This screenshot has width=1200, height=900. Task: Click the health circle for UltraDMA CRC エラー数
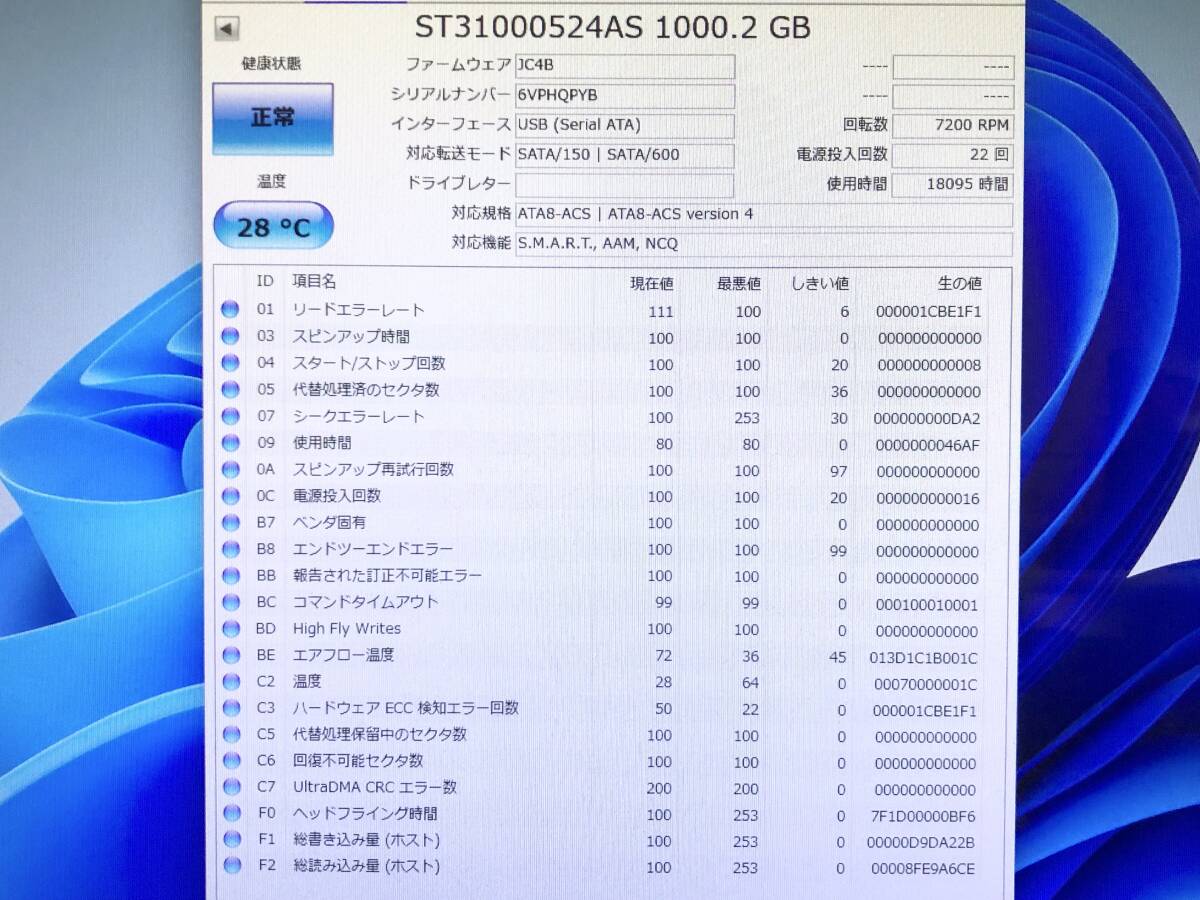[231, 788]
